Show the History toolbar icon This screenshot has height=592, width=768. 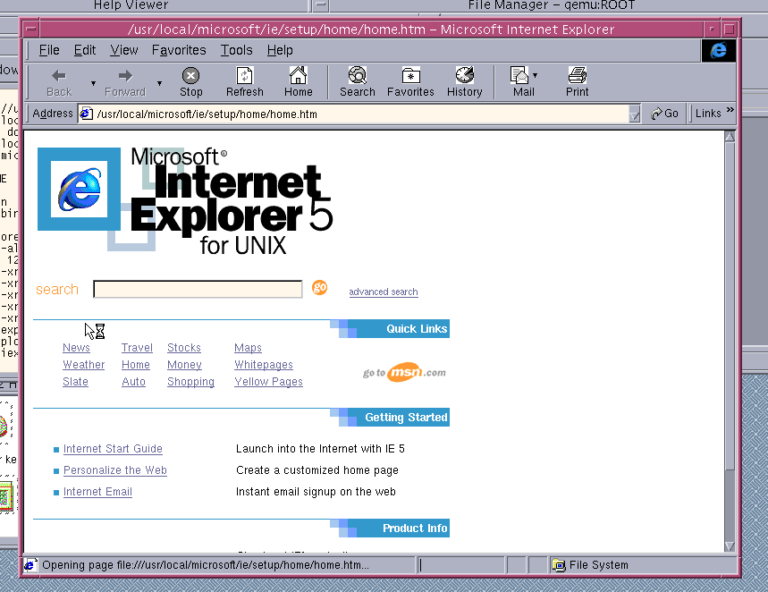tap(464, 76)
